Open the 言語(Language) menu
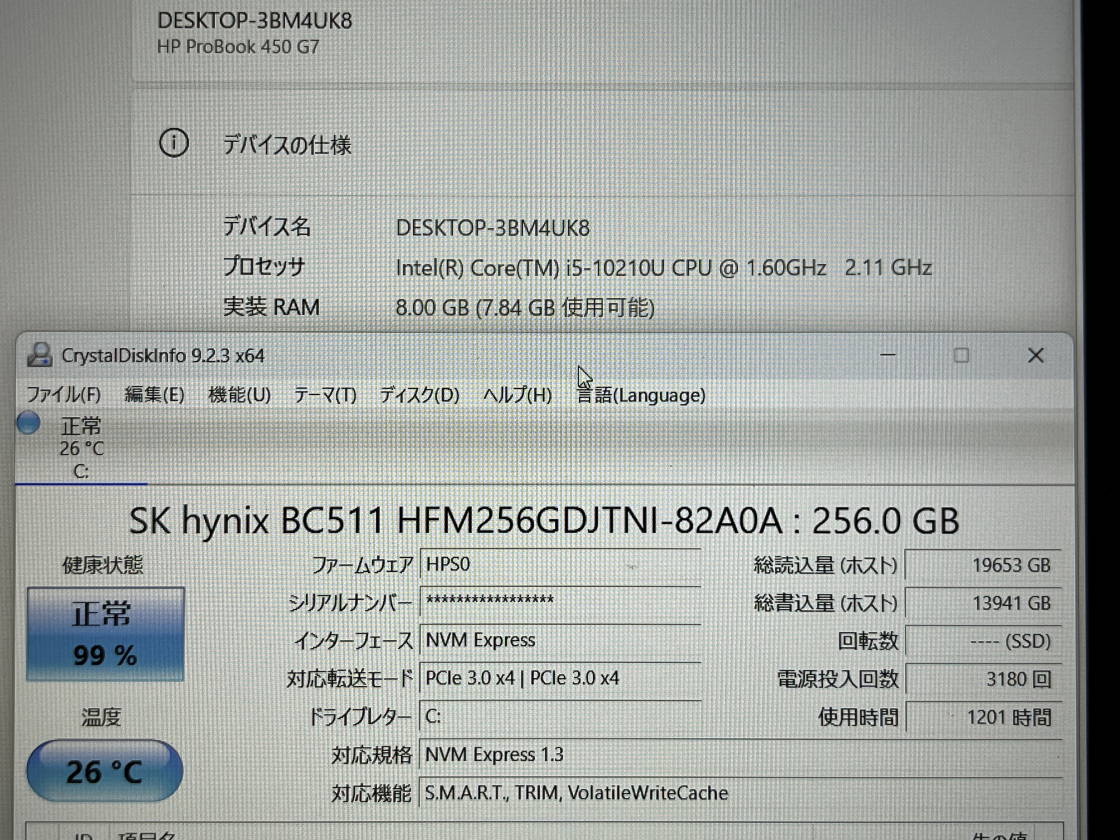The height and width of the screenshot is (840, 1120). click(641, 395)
